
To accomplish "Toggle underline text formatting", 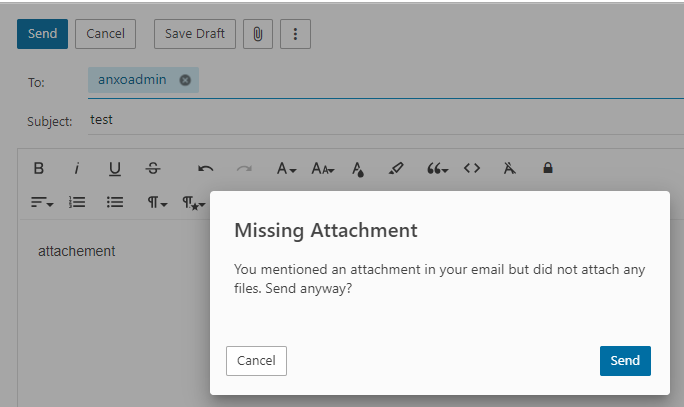I will tap(114, 168).
